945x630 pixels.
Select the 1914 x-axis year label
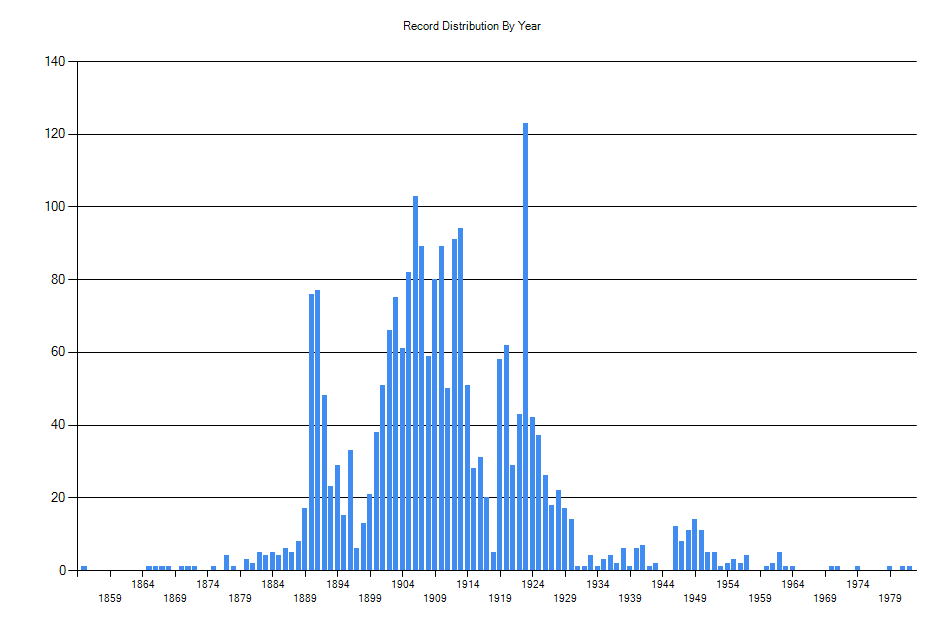pos(468,584)
